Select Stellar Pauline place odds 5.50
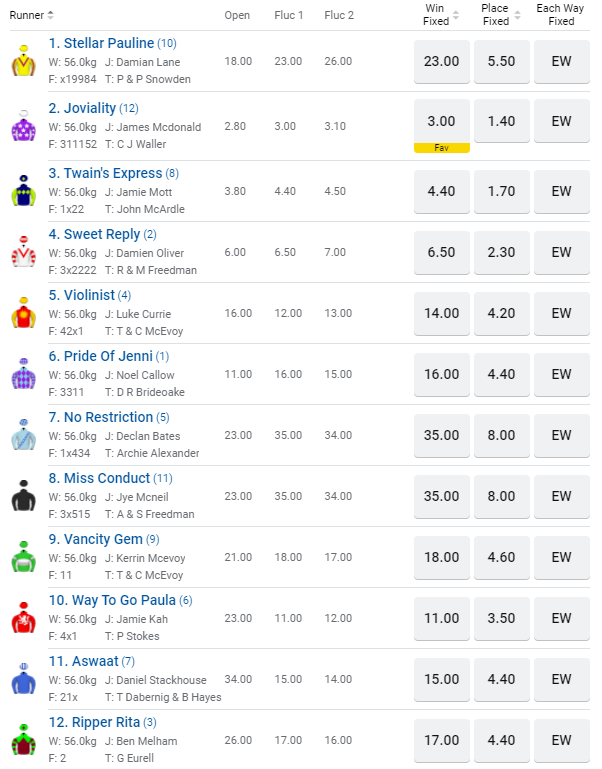Viewport: 602px width, 769px height. pyautogui.click(x=501, y=61)
